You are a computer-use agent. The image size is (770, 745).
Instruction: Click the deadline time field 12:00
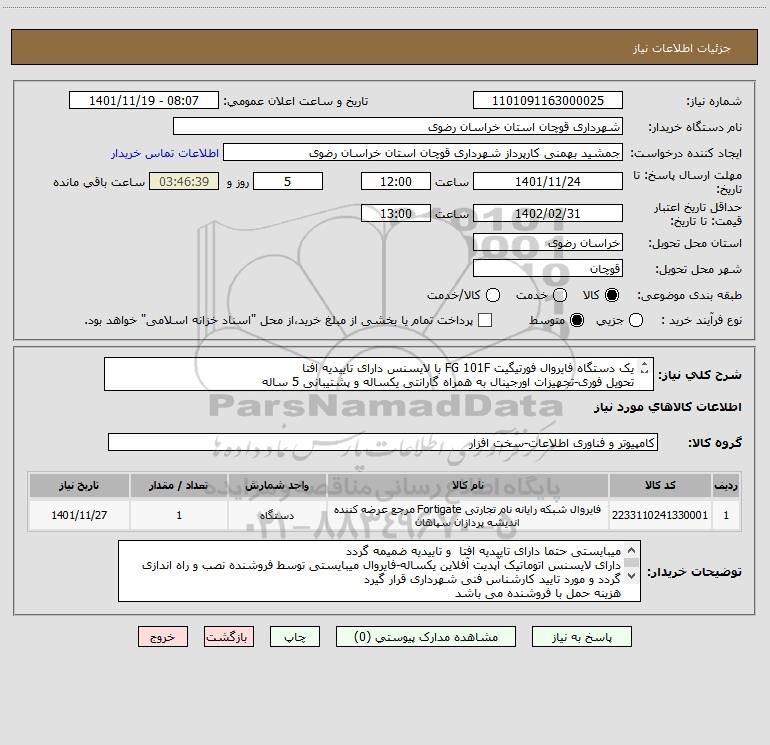point(396,181)
